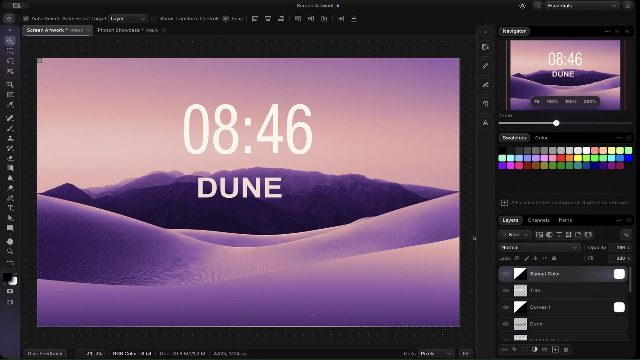Select the Rectangular Marquee tool
Image resolution: width=640 pixels, height=360 pixels.
click(x=10, y=51)
